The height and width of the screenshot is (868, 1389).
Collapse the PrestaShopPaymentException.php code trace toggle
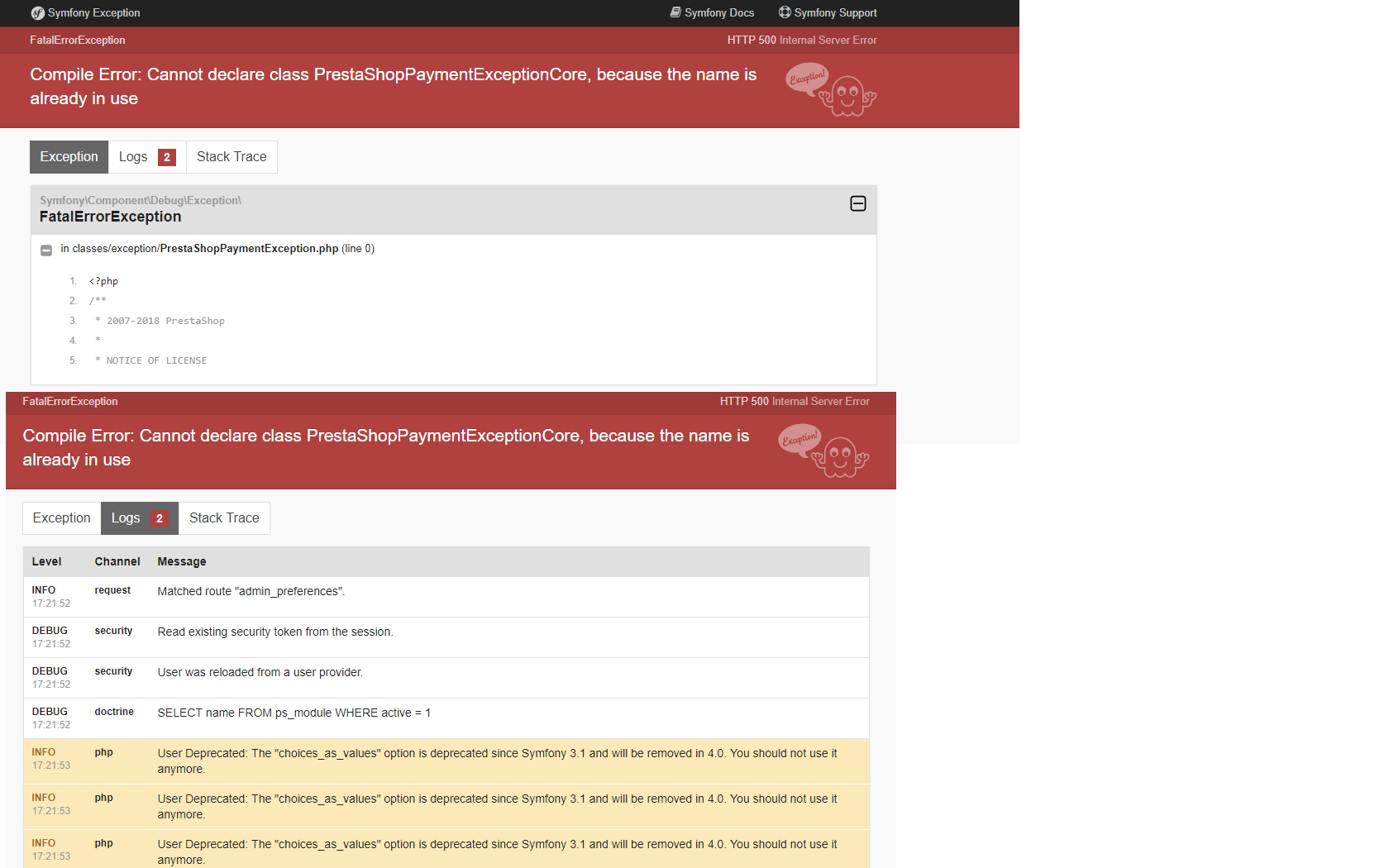[x=46, y=250]
